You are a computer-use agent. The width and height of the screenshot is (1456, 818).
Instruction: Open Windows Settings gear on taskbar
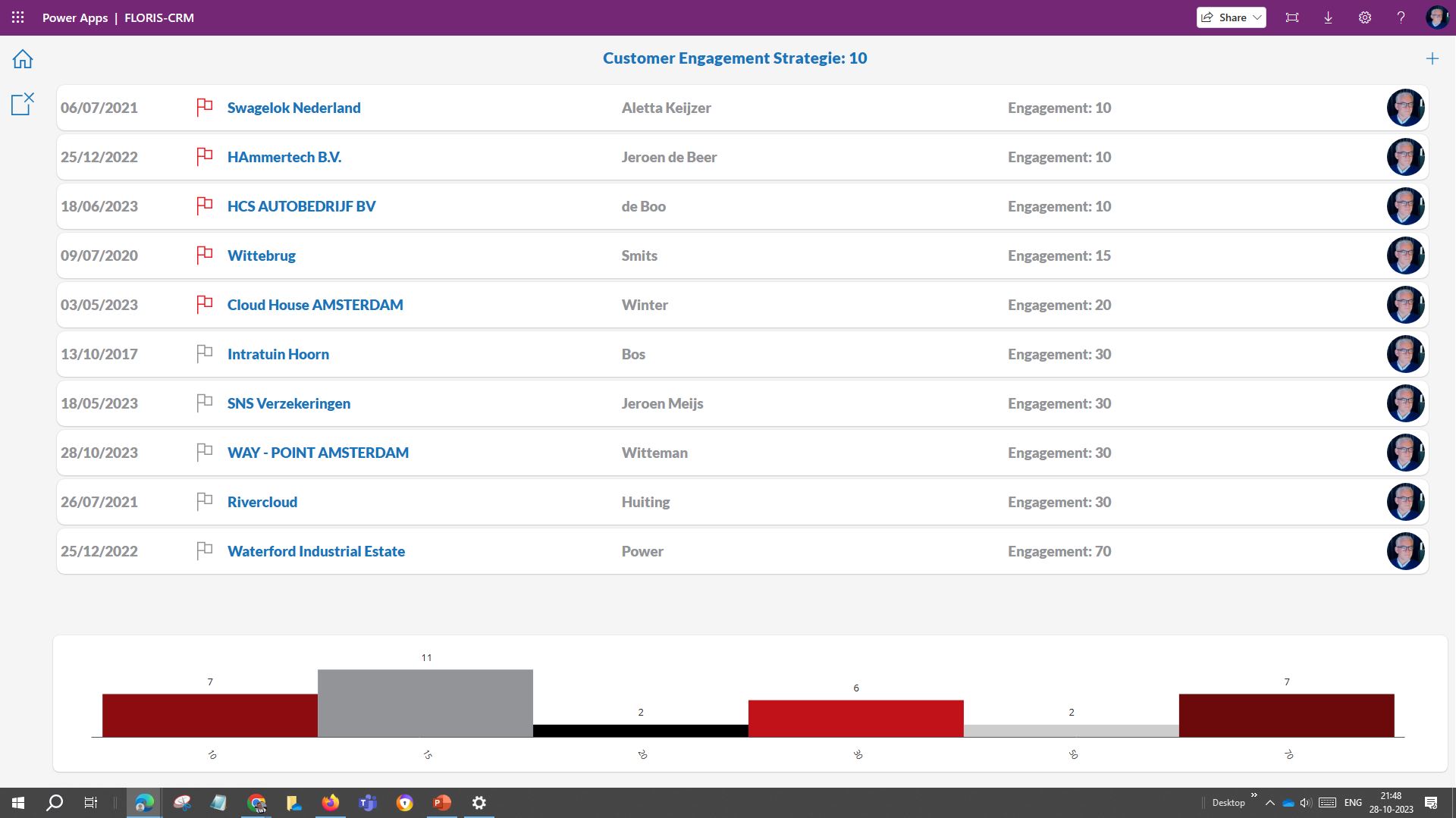pos(479,802)
